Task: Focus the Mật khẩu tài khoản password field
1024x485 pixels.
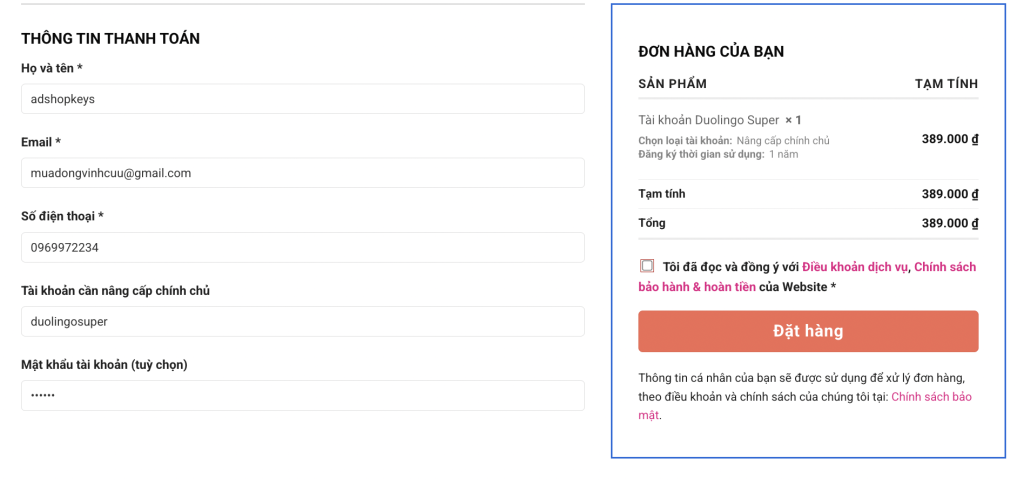Action: point(302,395)
